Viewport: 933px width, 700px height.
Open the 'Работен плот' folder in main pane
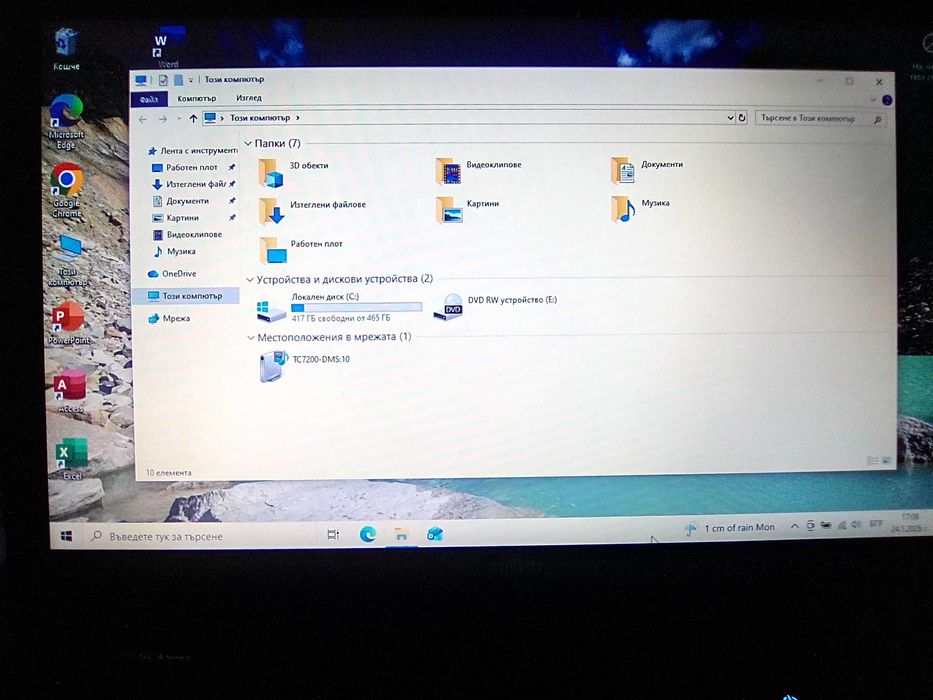pyautogui.click(x=301, y=250)
